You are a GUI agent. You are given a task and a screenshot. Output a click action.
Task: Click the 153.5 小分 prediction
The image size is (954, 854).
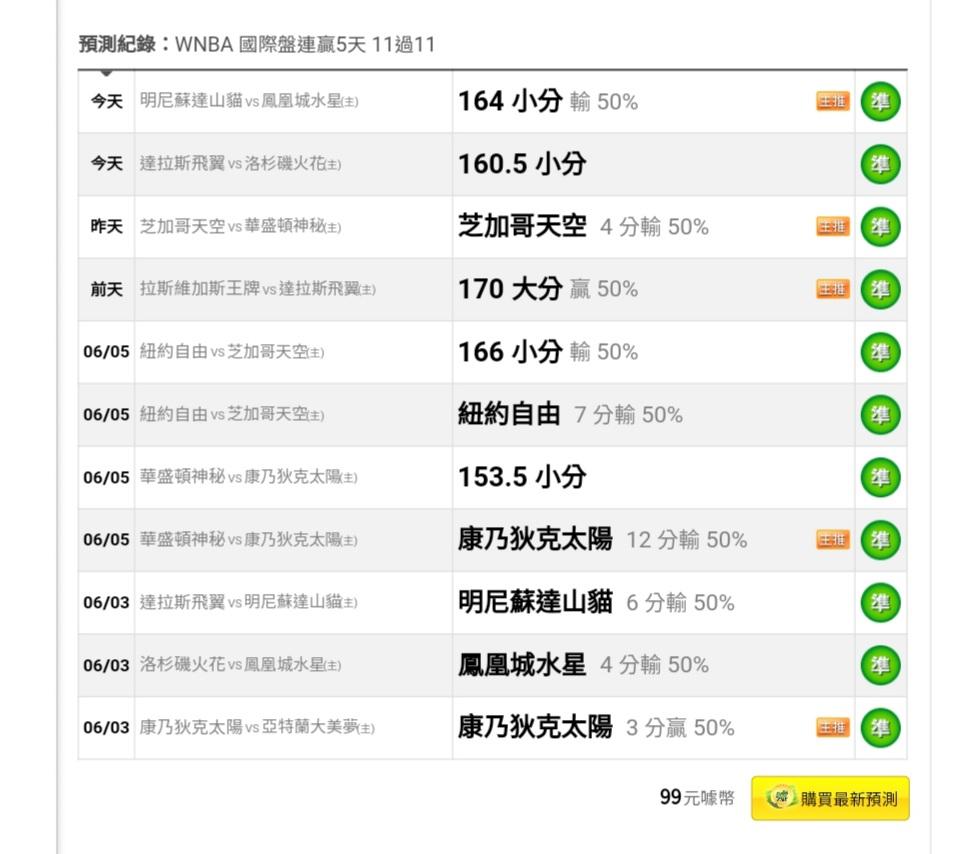pos(522,477)
